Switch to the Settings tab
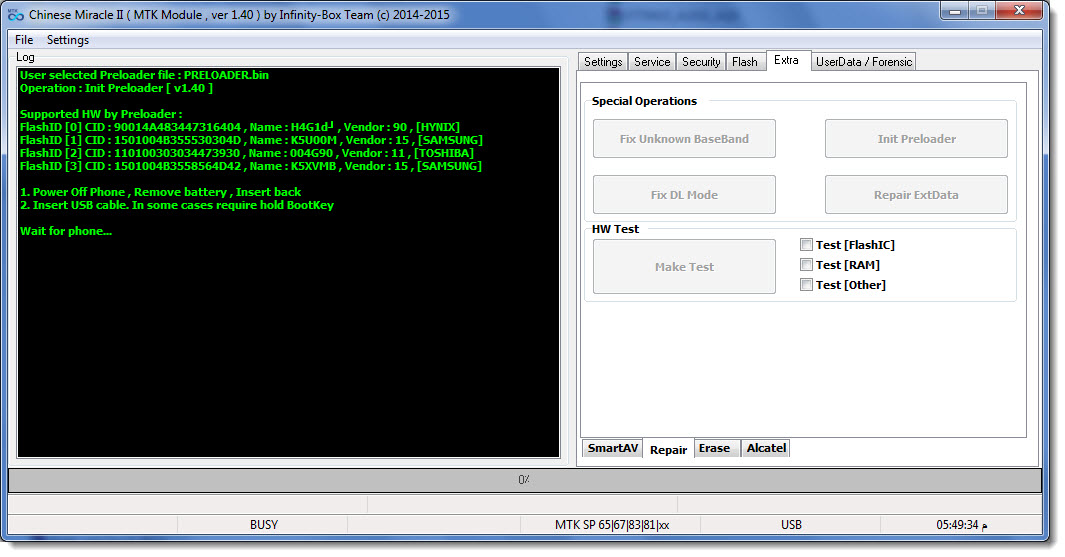Image resolution: width=1065 pixels, height=557 pixels. tap(603, 62)
